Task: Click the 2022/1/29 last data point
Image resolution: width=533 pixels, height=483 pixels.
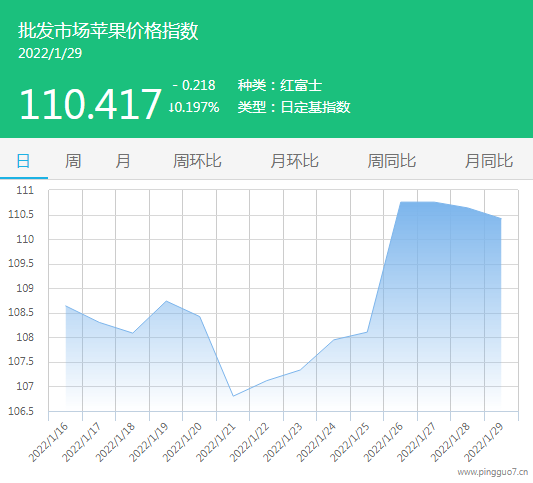Action: click(x=501, y=219)
